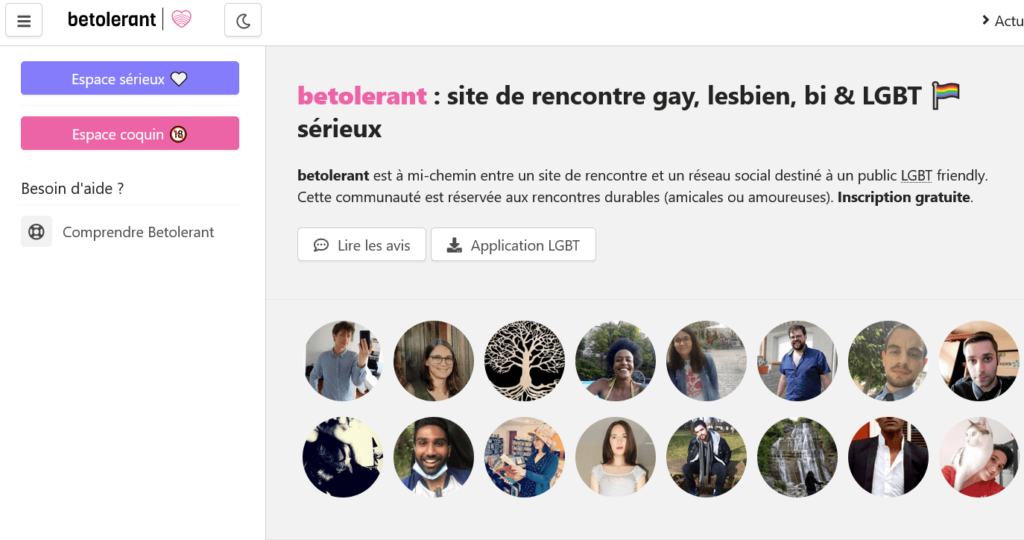
Task: Click the download icon on the Application LGBT button
Action: pos(454,245)
